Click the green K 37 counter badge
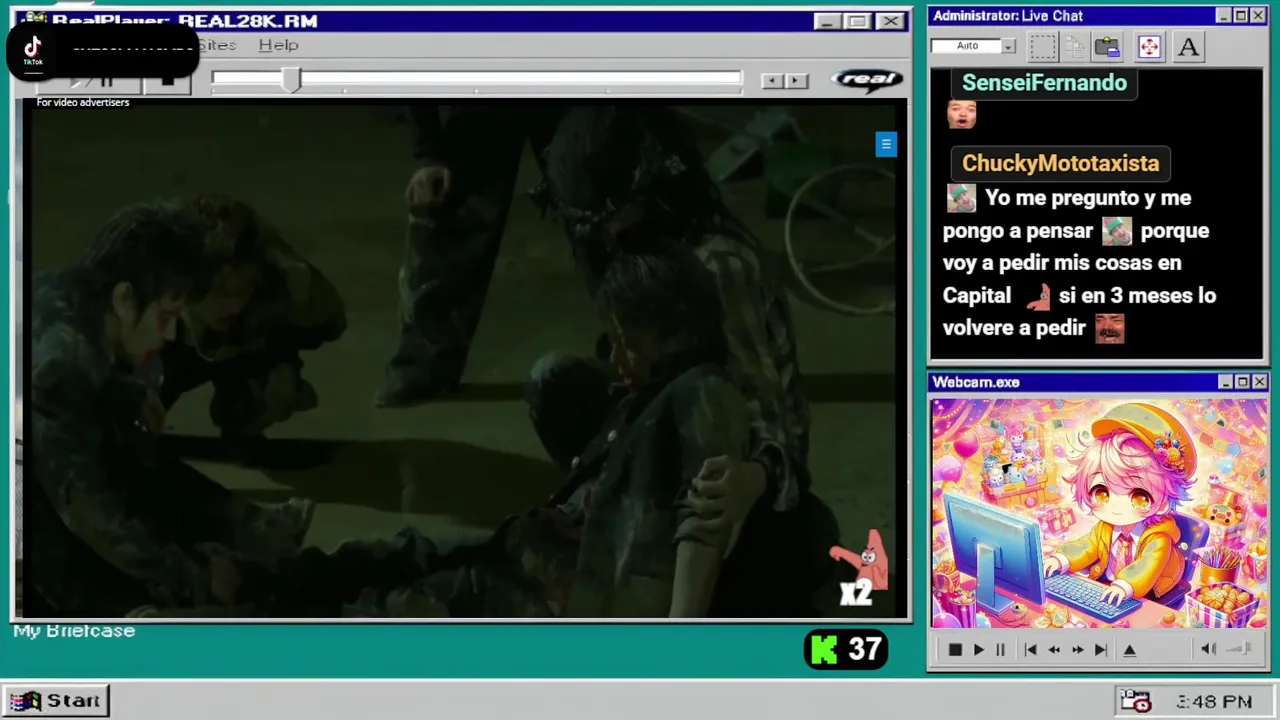This screenshot has height=720, width=1280. (x=846, y=650)
